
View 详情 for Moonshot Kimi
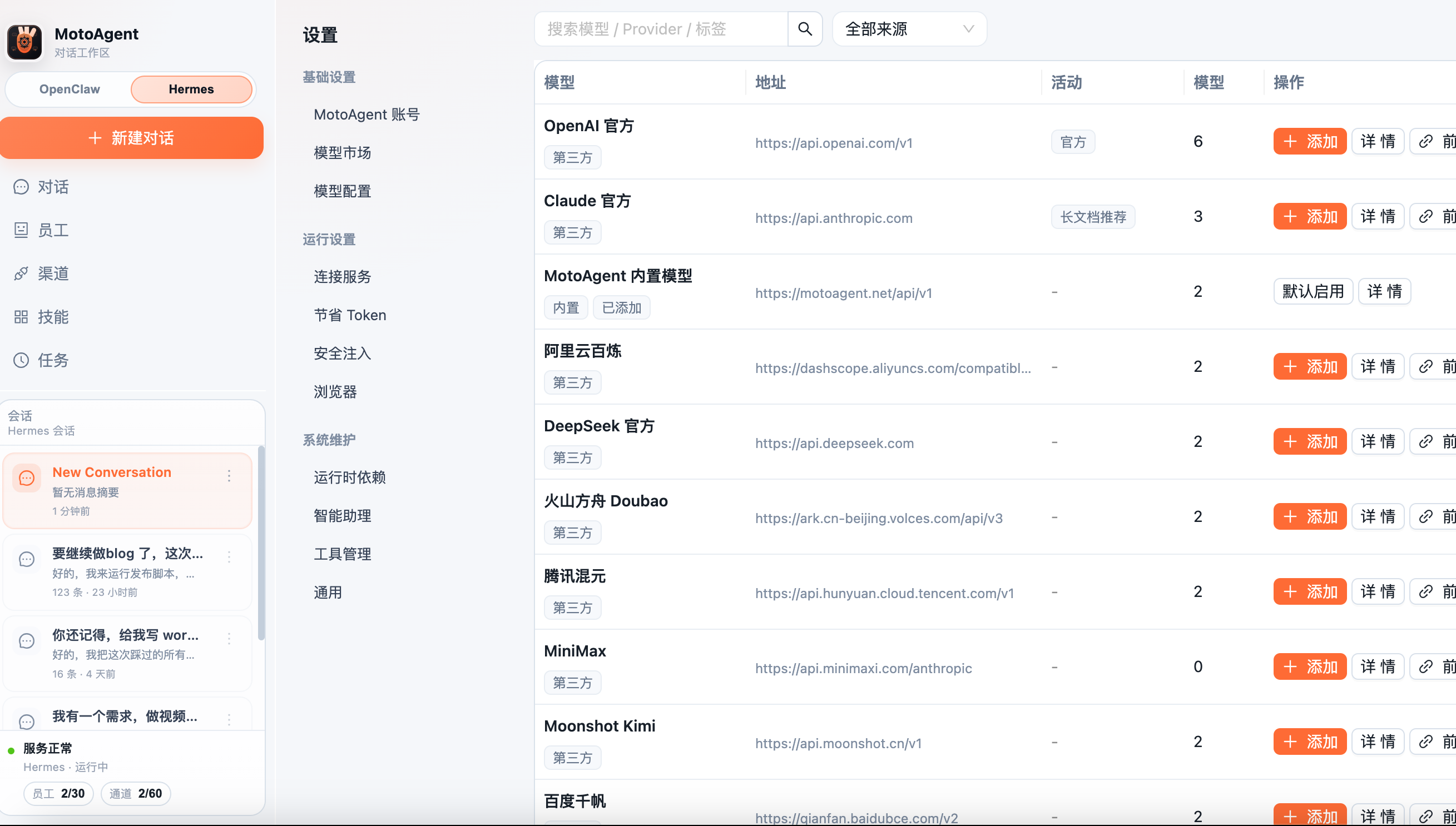click(1378, 742)
